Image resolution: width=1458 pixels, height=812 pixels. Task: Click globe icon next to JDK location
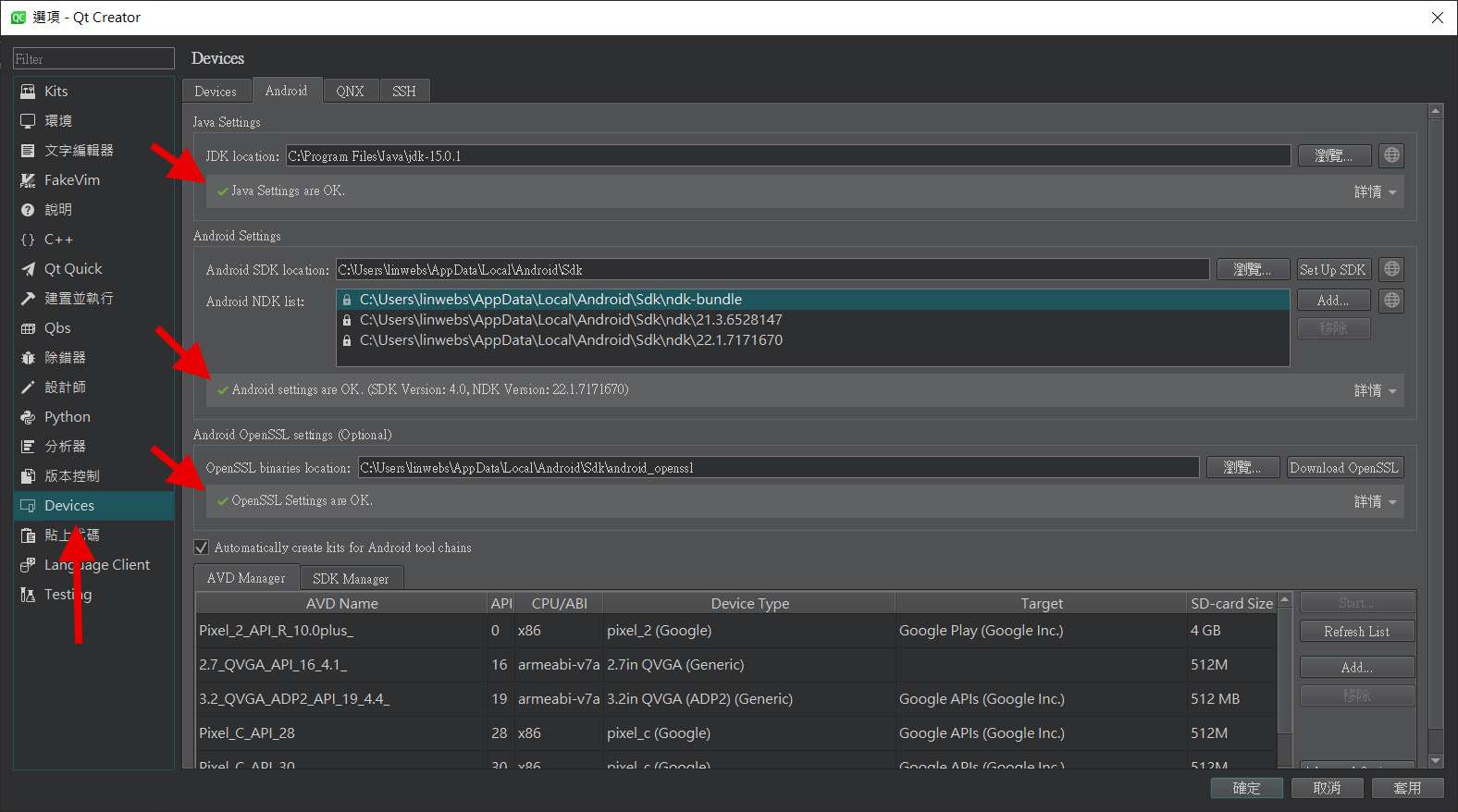(1391, 155)
